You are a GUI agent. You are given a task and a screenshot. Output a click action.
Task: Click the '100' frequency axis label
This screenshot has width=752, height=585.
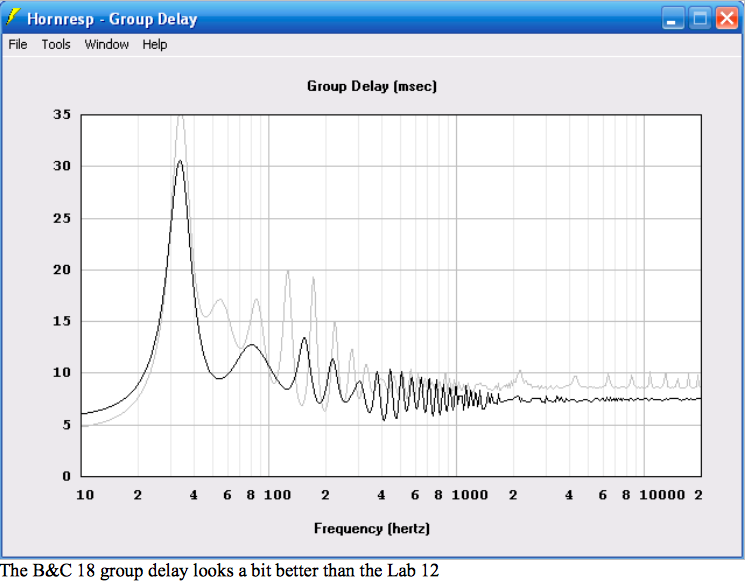coord(277,495)
